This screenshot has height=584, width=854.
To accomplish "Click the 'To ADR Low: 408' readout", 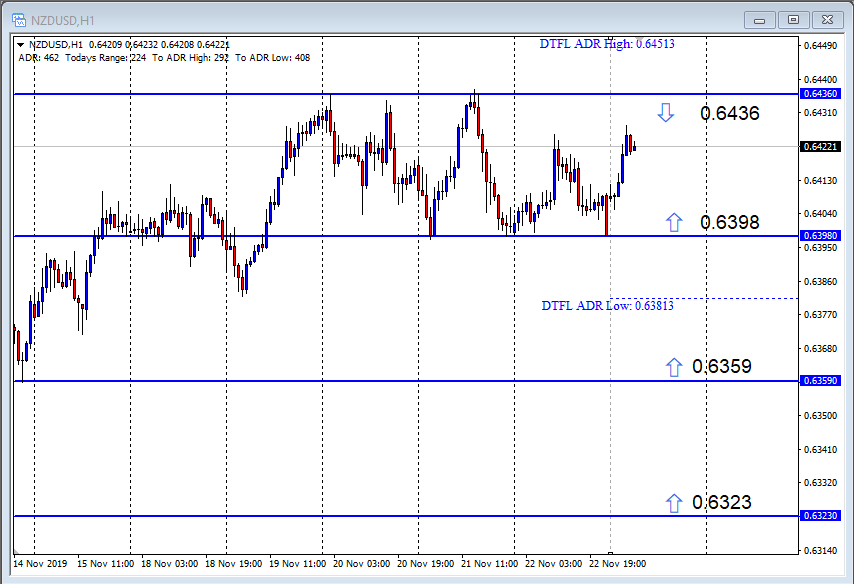I will [x=272, y=58].
